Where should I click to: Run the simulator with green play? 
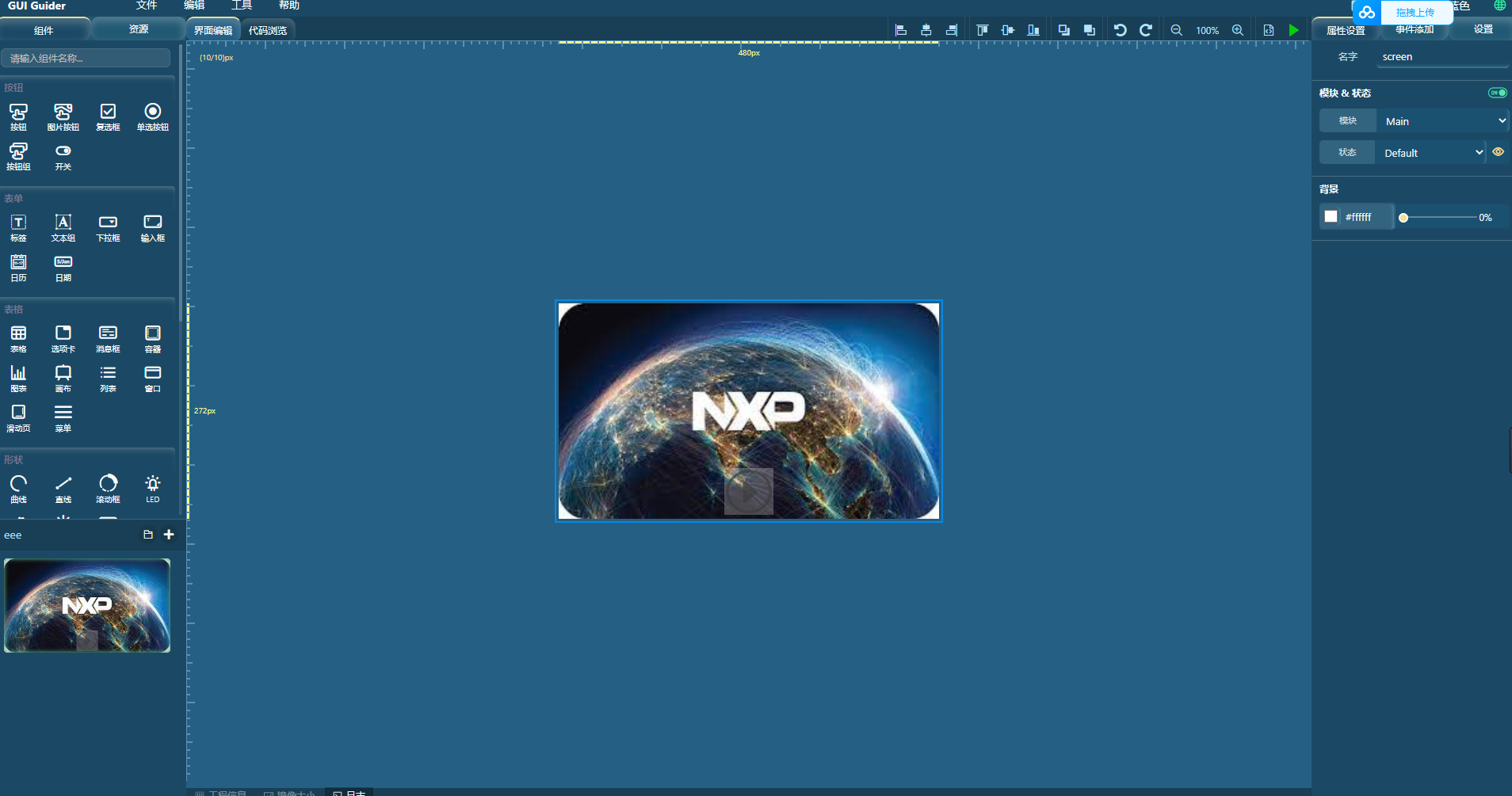tap(1294, 30)
